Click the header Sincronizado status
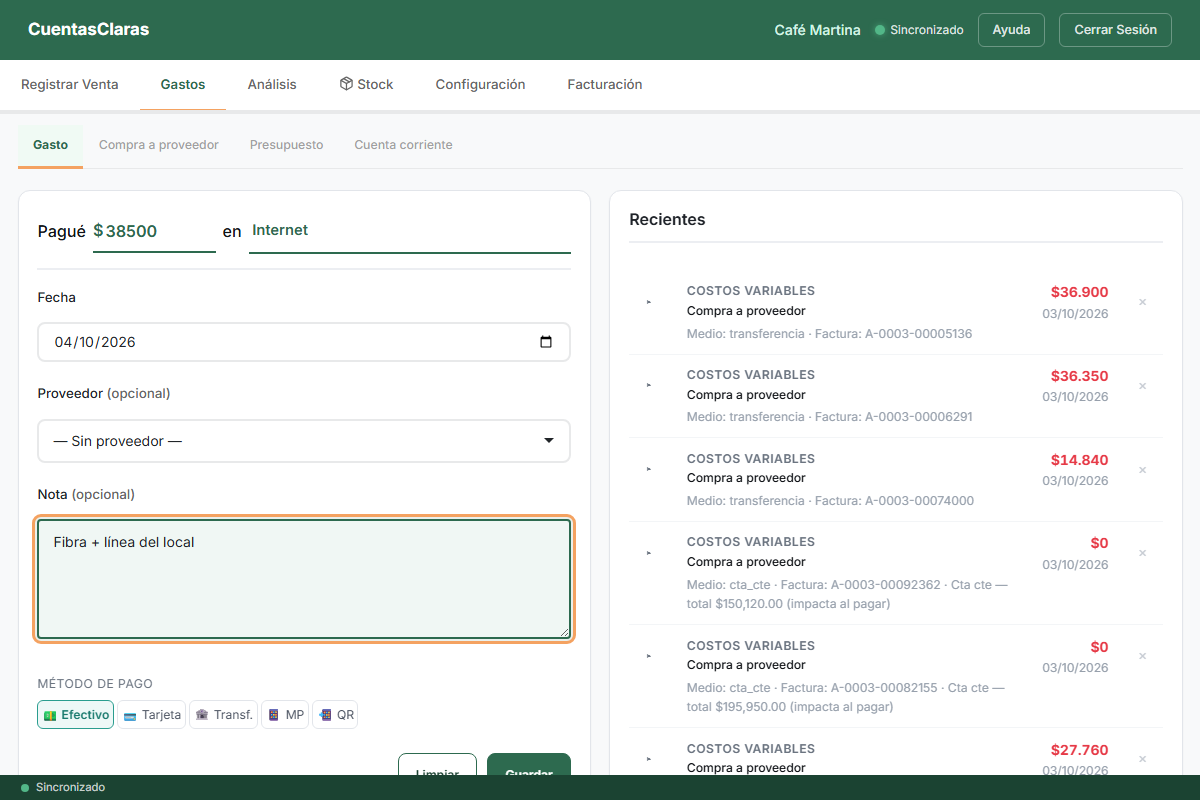This screenshot has height=800, width=1200. pyautogui.click(x=919, y=30)
